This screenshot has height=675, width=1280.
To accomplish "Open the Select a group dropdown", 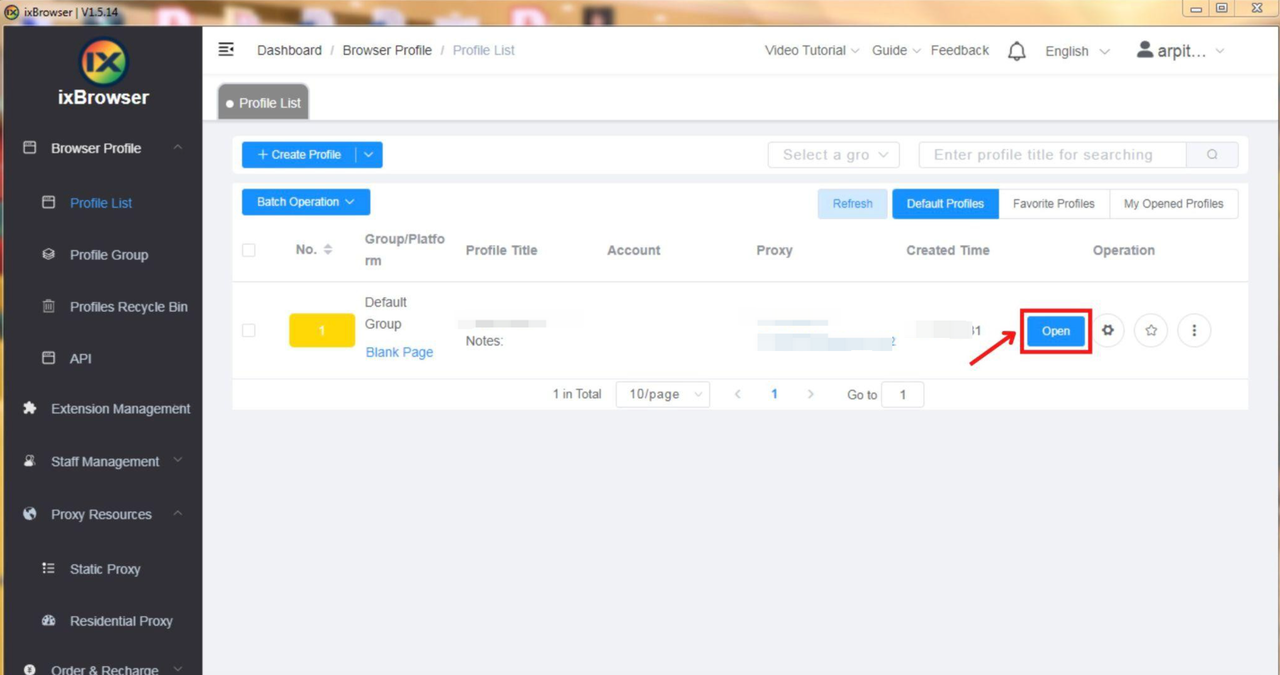I will point(834,155).
